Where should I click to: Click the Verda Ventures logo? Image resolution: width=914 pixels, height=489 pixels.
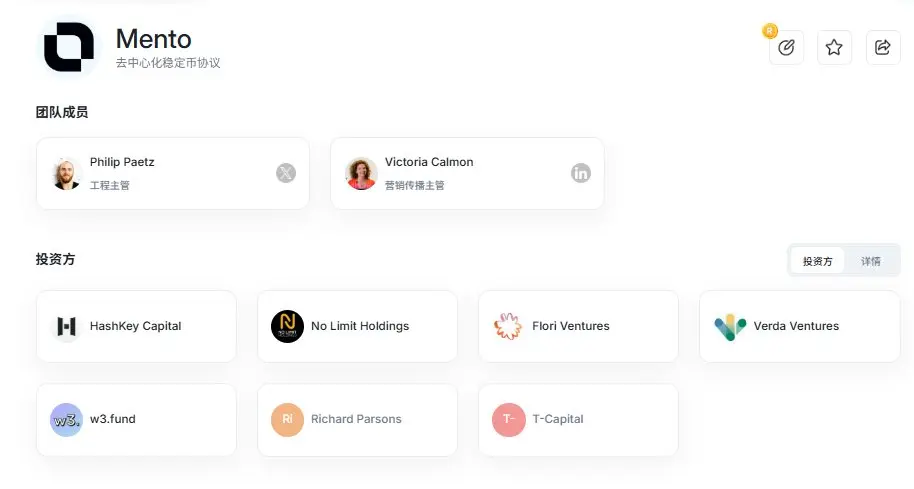[x=730, y=327]
